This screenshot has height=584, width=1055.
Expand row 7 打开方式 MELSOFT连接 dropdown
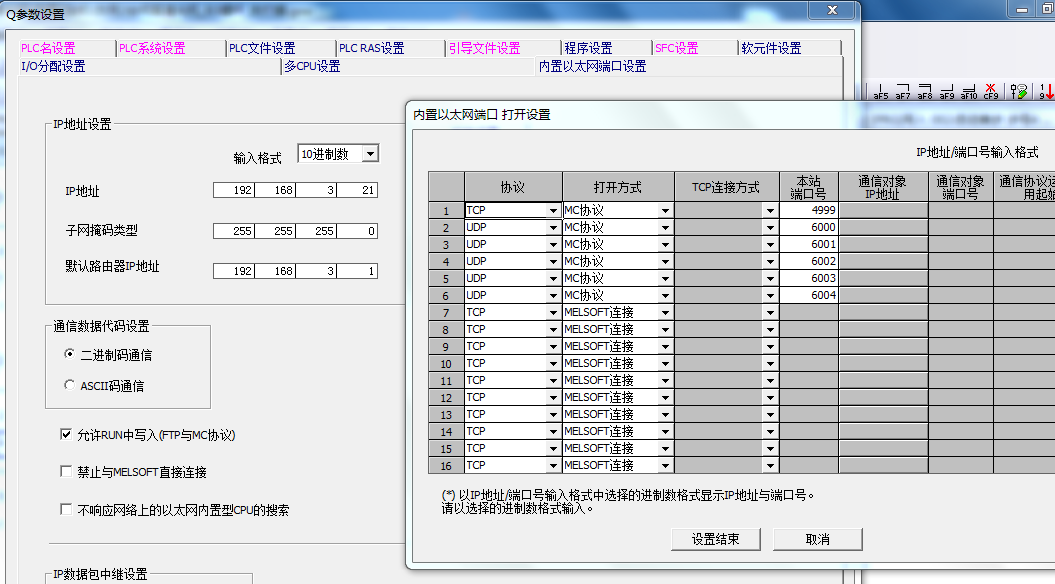pos(665,312)
